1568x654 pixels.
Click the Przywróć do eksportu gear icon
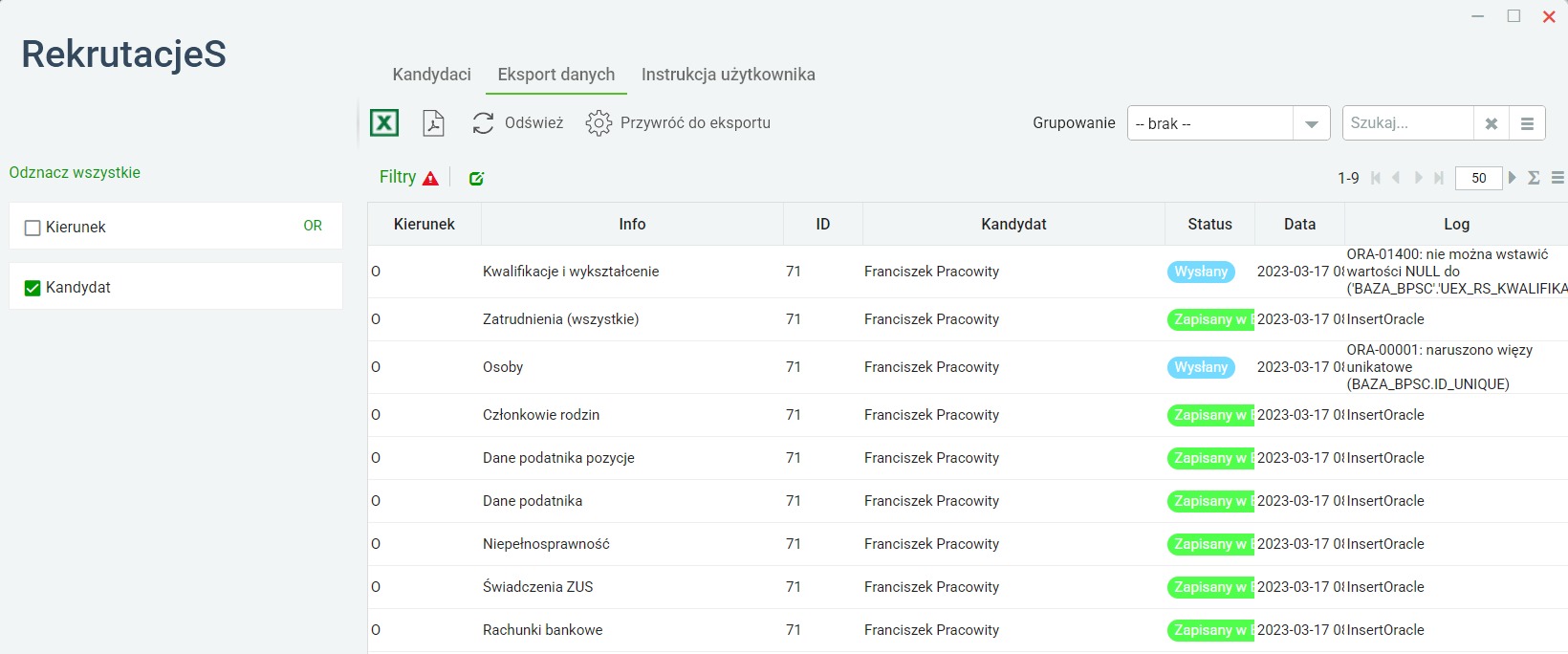click(x=599, y=123)
